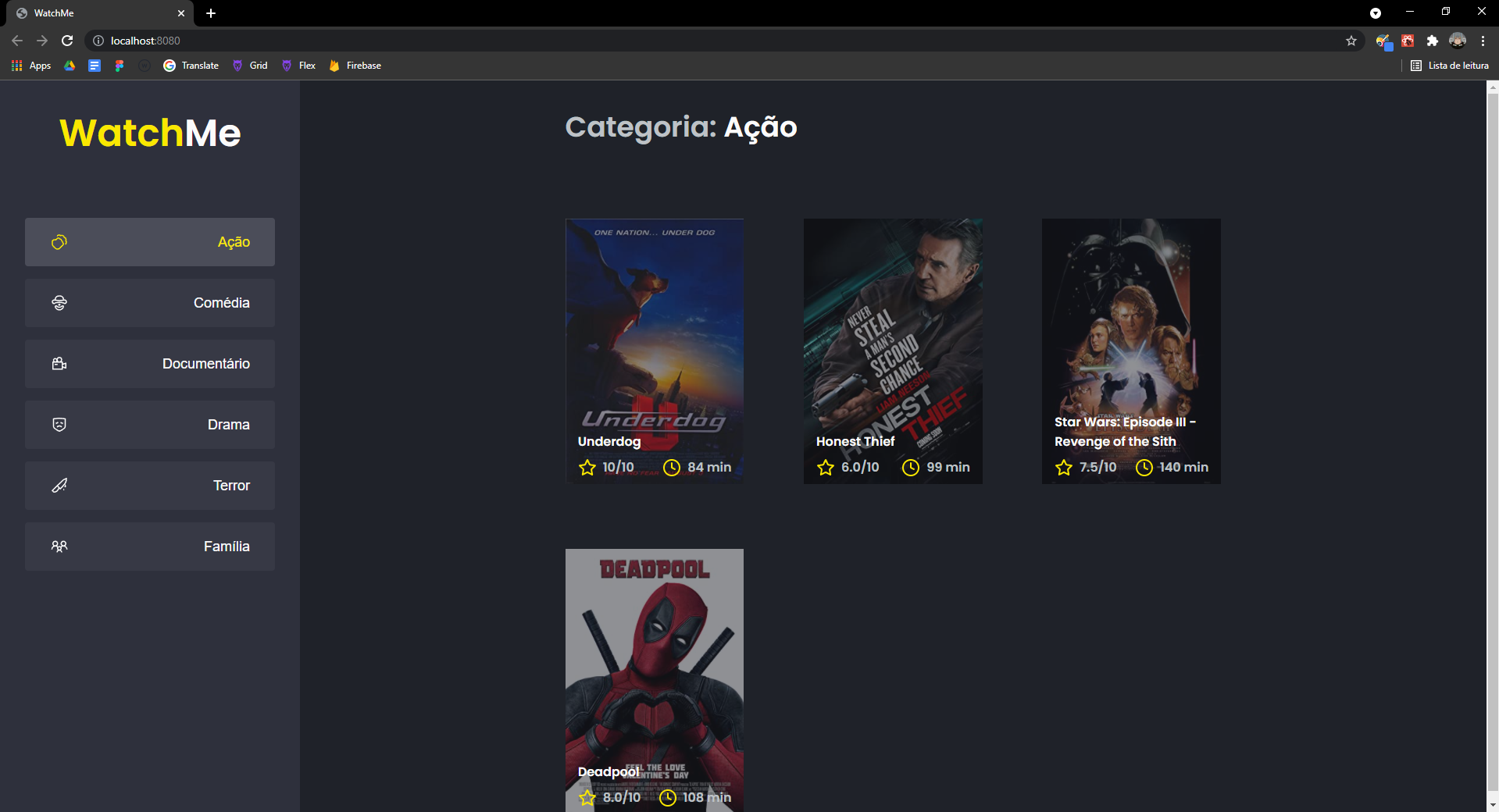Viewport: 1499px width, 812px height.
Task: Bookmark this page with the star
Action: 1351,41
